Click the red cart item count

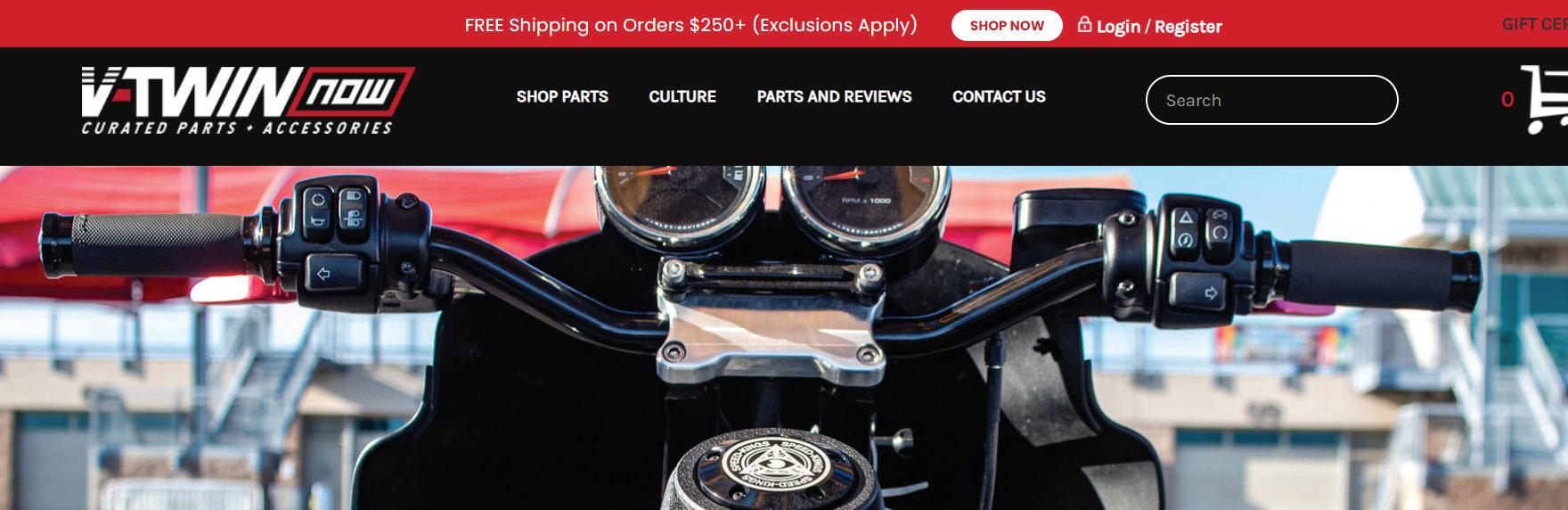tap(1507, 100)
